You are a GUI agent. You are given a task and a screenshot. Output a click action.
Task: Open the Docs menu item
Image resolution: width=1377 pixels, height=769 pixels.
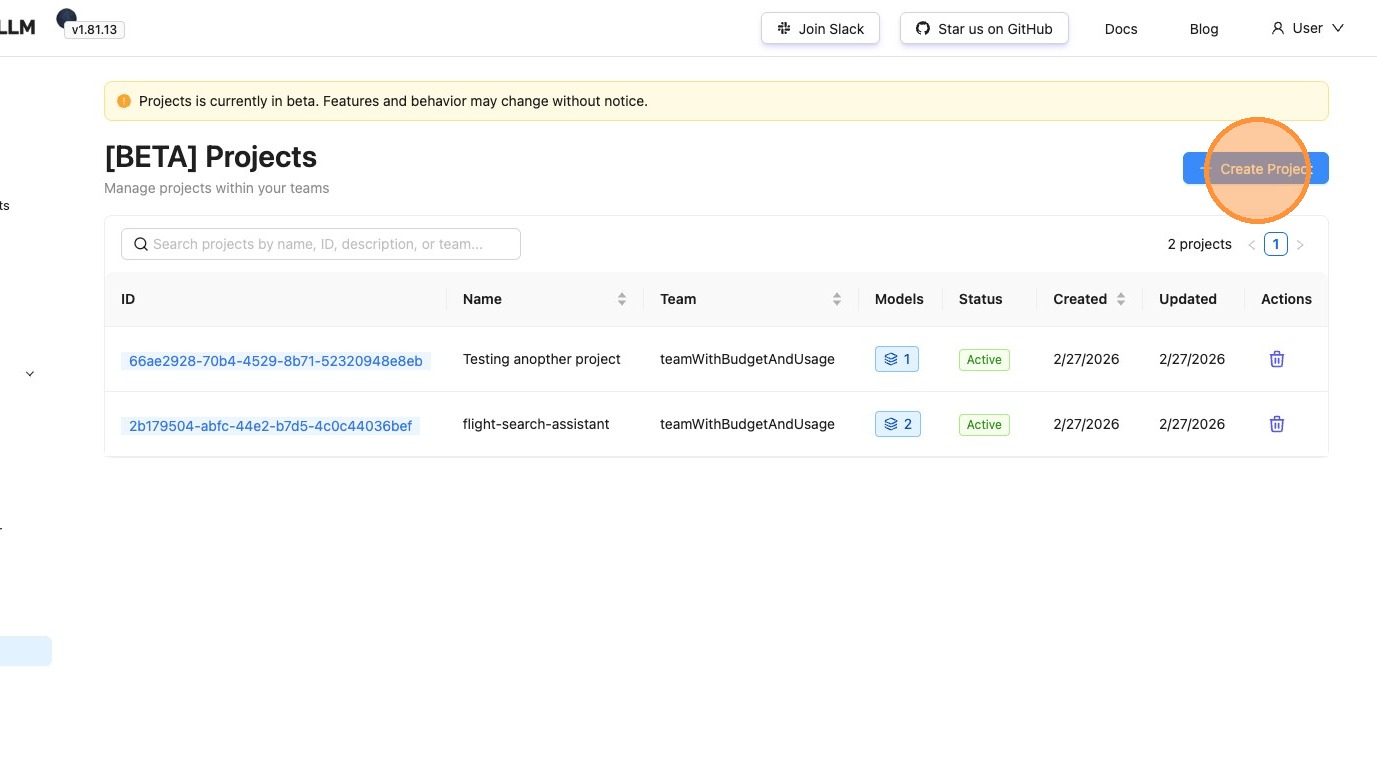coord(1120,29)
